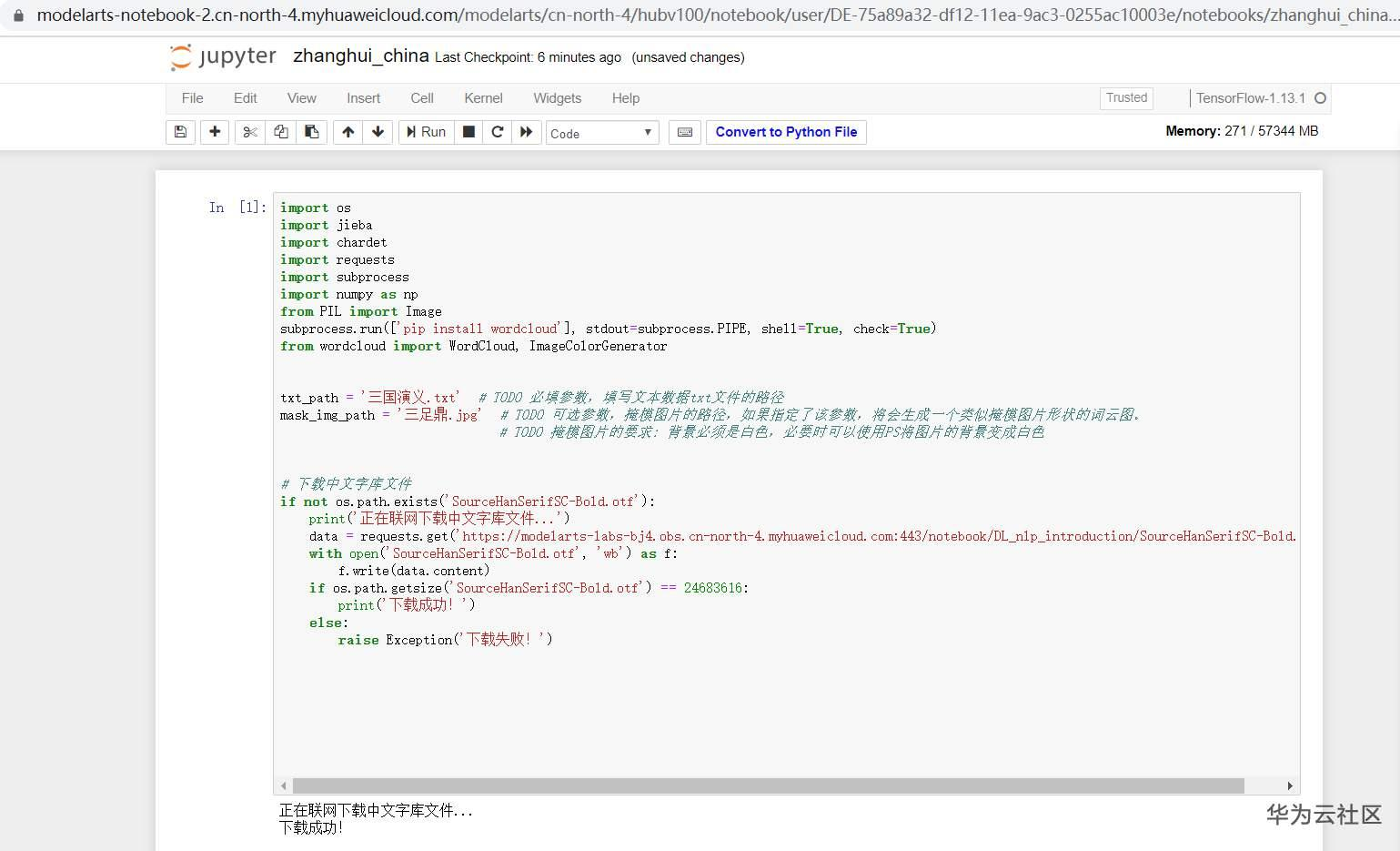Insert a cell below with plus icon
This screenshot has width=1400, height=851.
[x=215, y=132]
